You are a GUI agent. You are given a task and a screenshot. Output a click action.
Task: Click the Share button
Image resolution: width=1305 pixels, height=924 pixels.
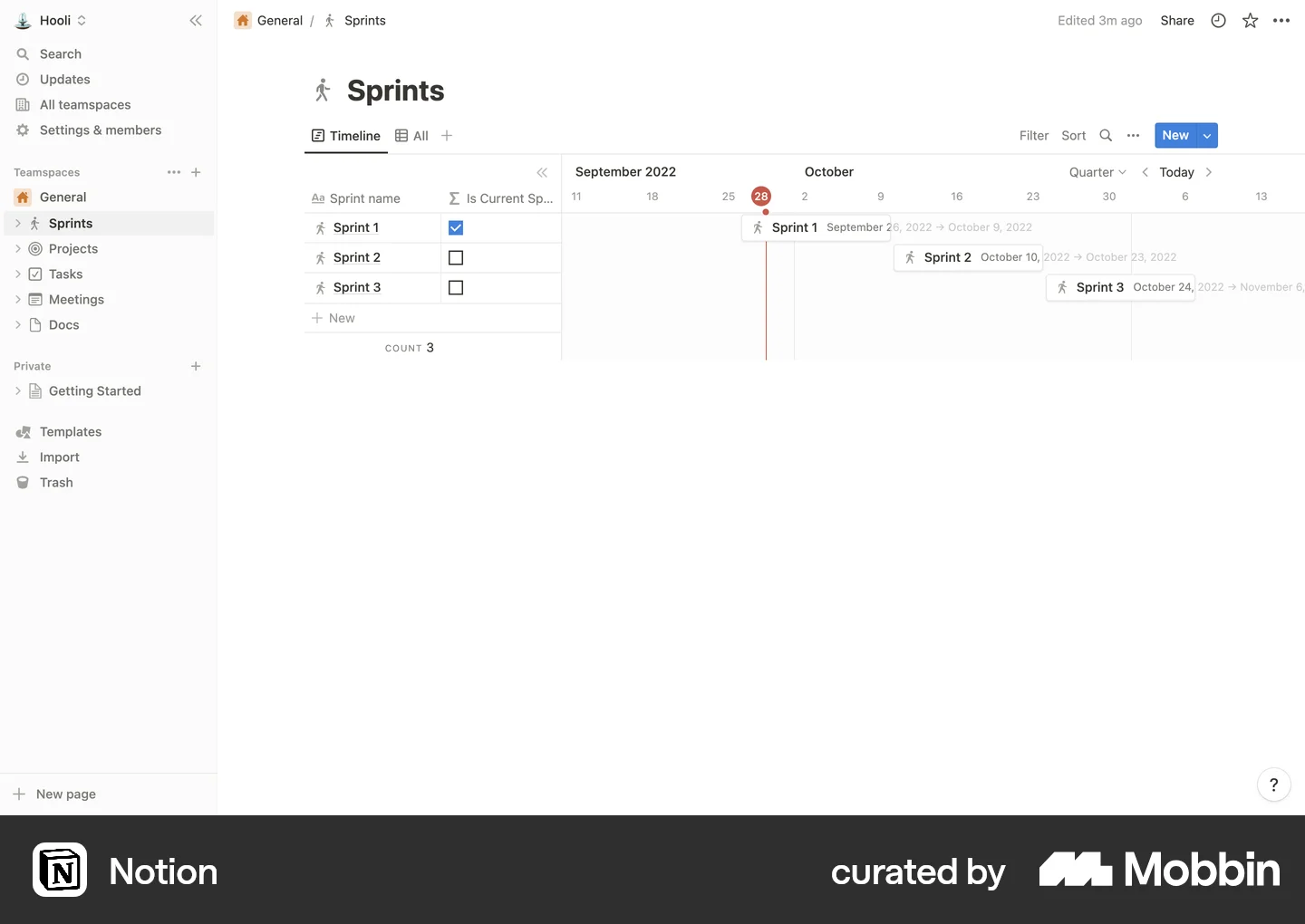(x=1177, y=20)
